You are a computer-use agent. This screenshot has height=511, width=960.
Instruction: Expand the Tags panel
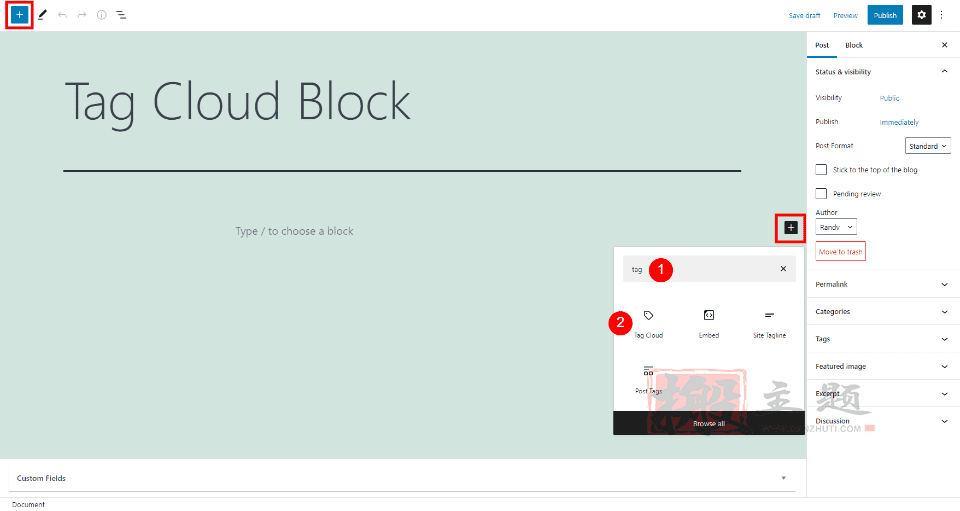pyautogui.click(x=884, y=338)
